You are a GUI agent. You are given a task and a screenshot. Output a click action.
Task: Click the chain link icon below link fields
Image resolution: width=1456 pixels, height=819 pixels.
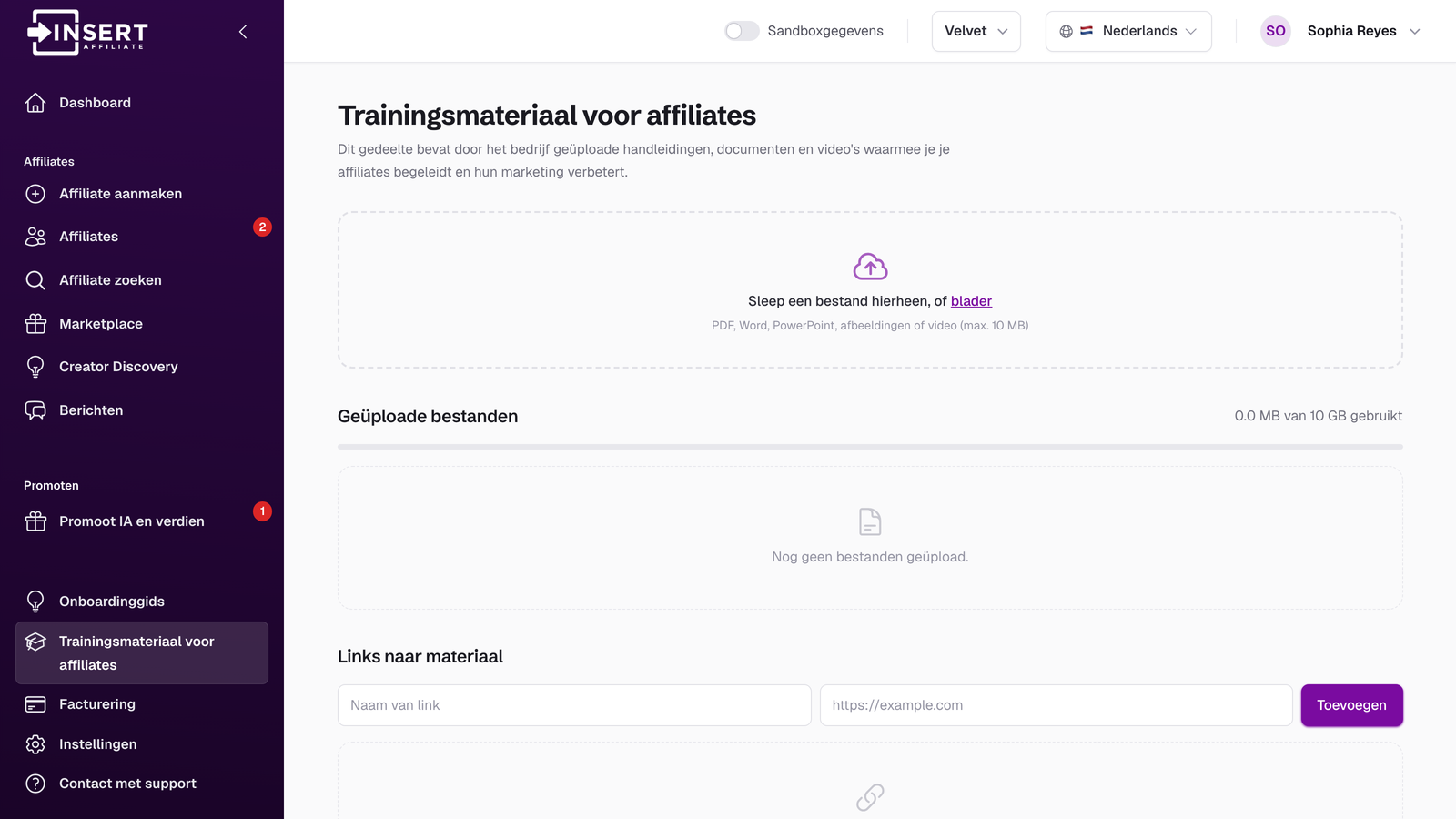coord(870,797)
